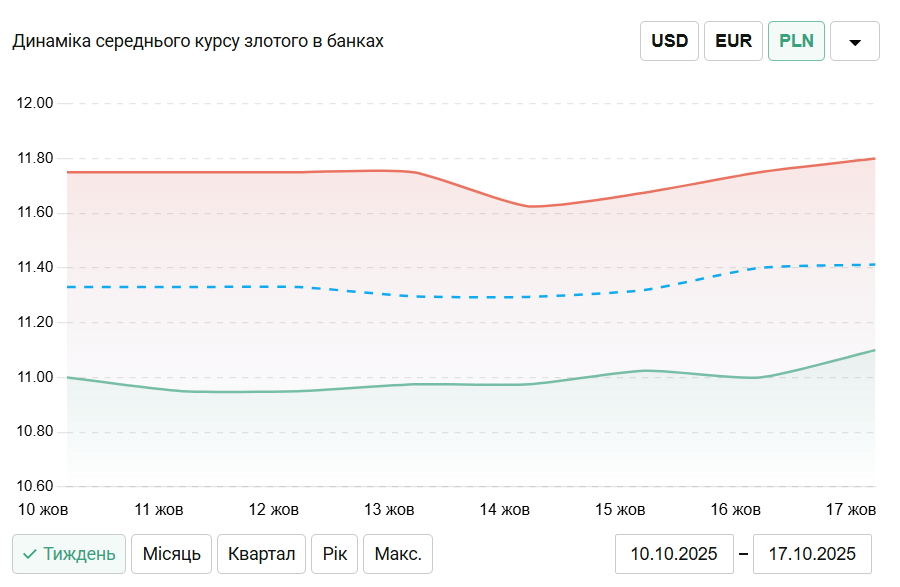Click the checkmark icon on the Тиждень button
900x587 pixels.
(x=30, y=554)
